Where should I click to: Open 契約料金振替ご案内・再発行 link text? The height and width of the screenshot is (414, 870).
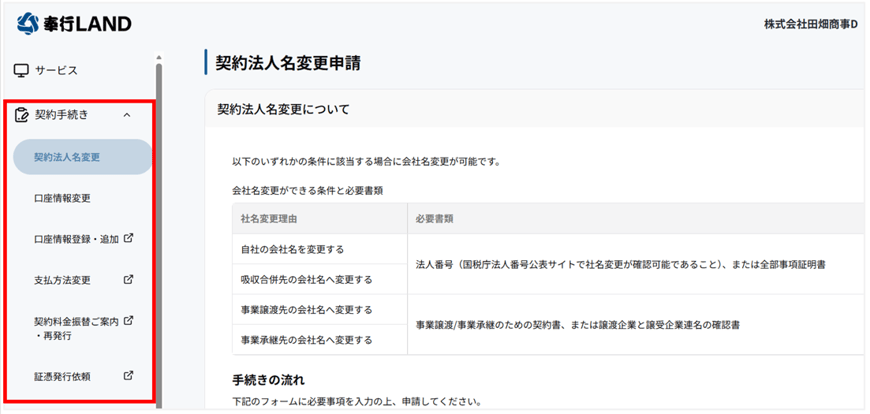(76, 328)
